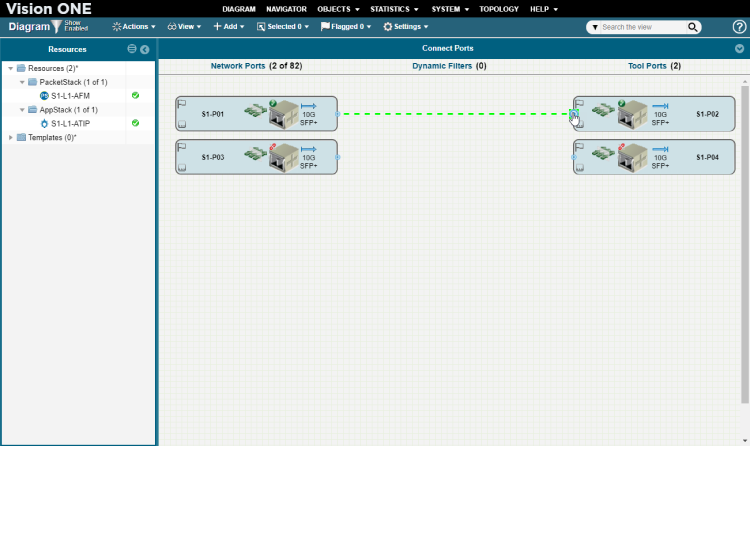Click the Tool Ports link
This screenshot has height=540, width=750.
click(x=647, y=66)
